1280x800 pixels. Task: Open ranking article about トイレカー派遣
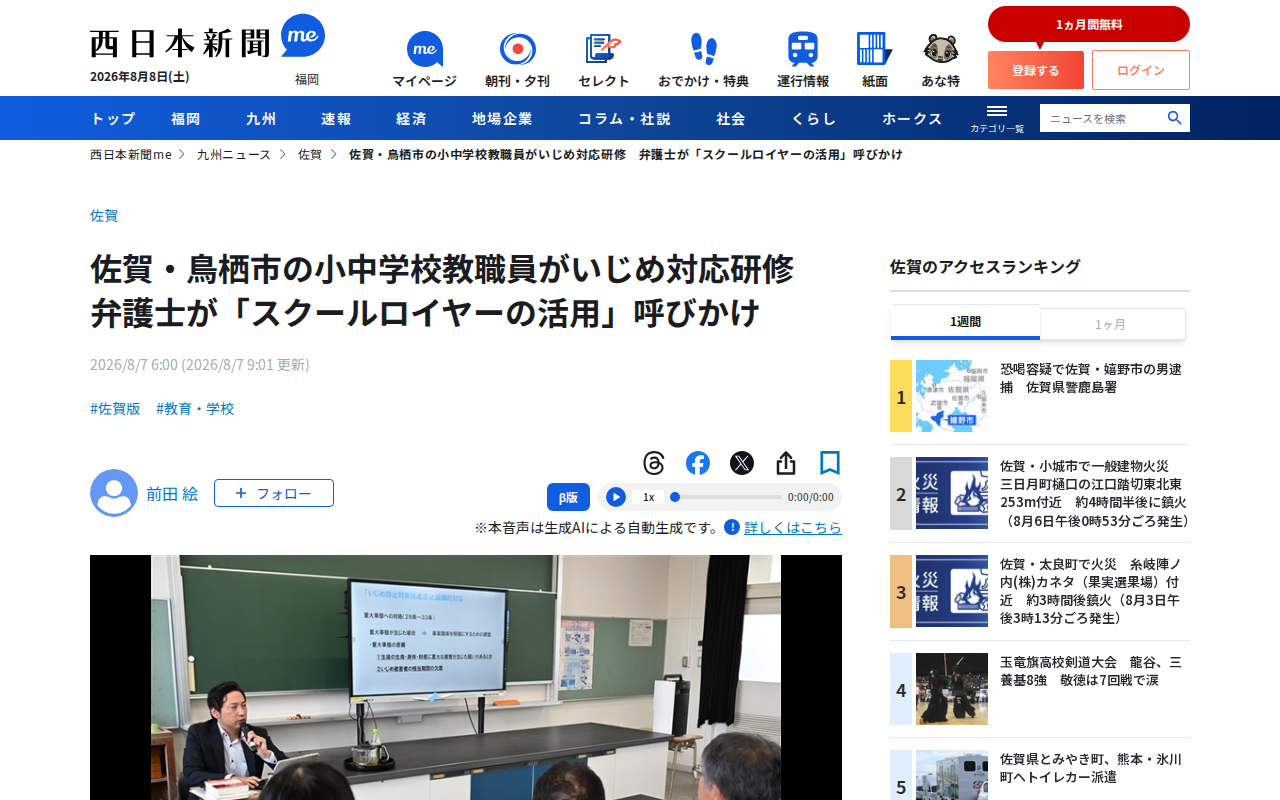click(x=1091, y=768)
